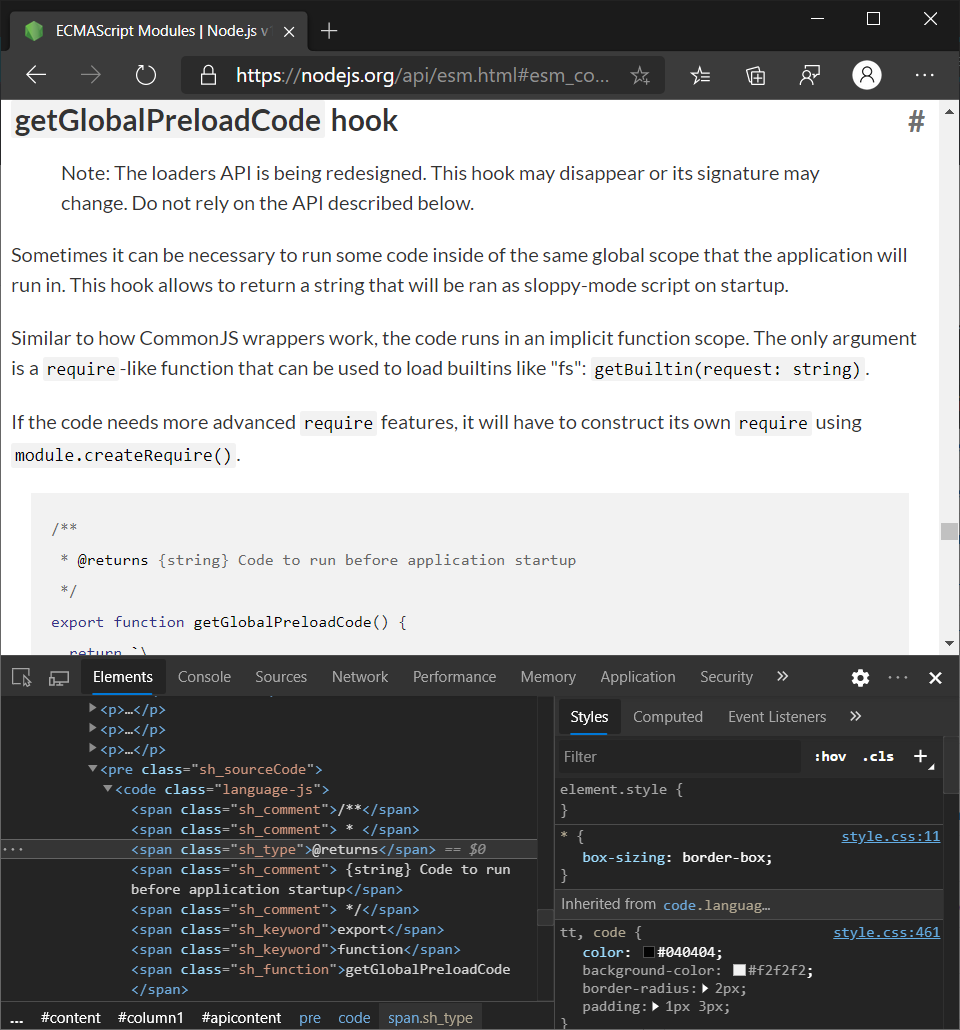Switch to the Network panel

click(x=360, y=677)
